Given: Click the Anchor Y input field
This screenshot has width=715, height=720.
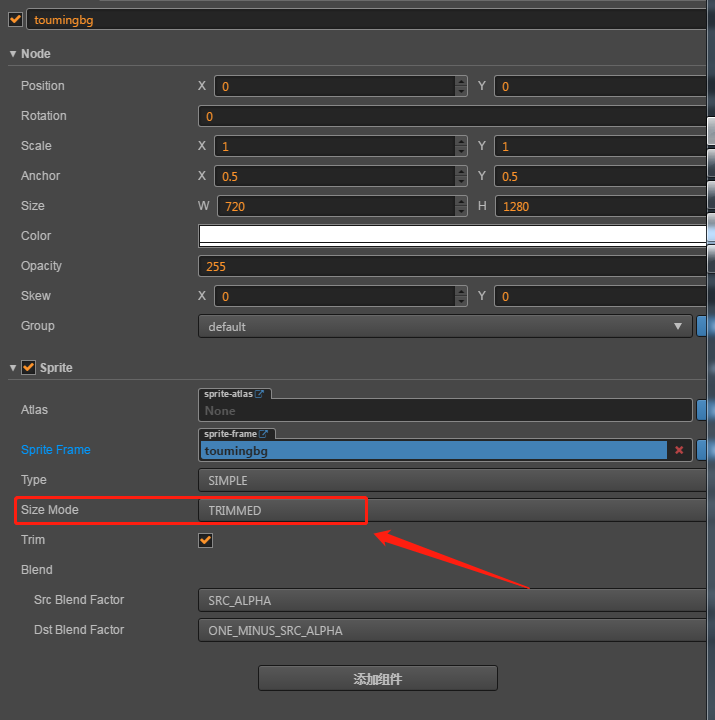Looking at the screenshot, I should coord(600,176).
